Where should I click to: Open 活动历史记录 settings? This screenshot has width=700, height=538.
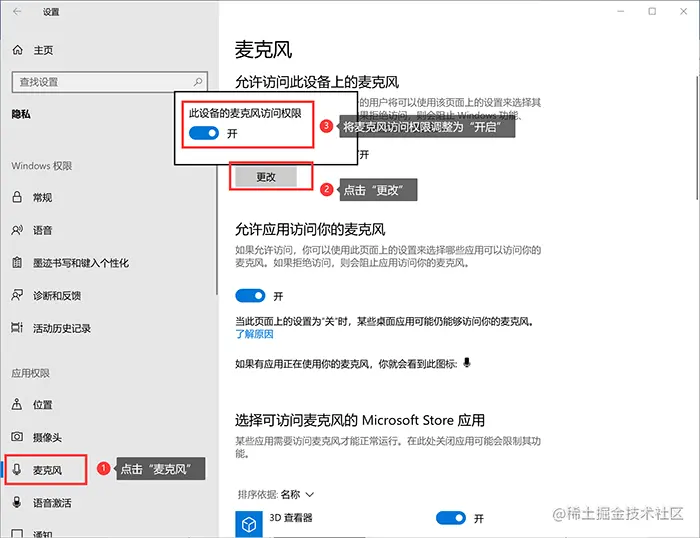pos(62,329)
